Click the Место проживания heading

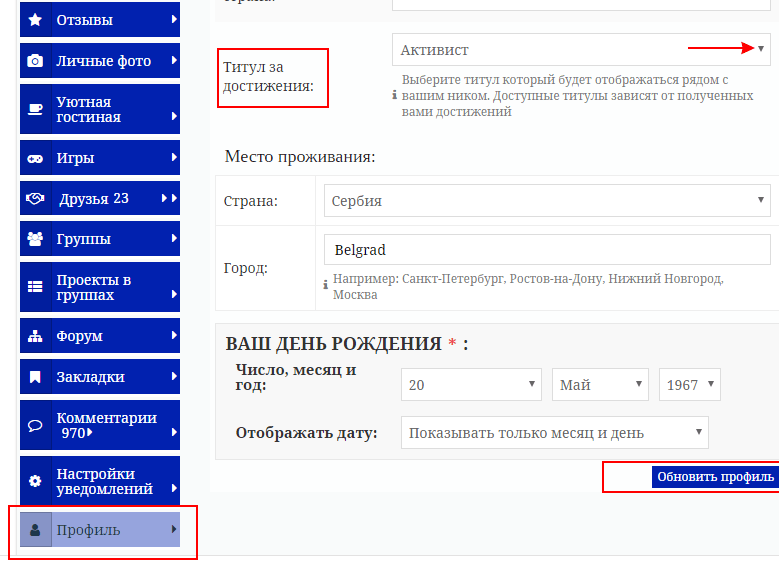pyautogui.click(x=300, y=157)
